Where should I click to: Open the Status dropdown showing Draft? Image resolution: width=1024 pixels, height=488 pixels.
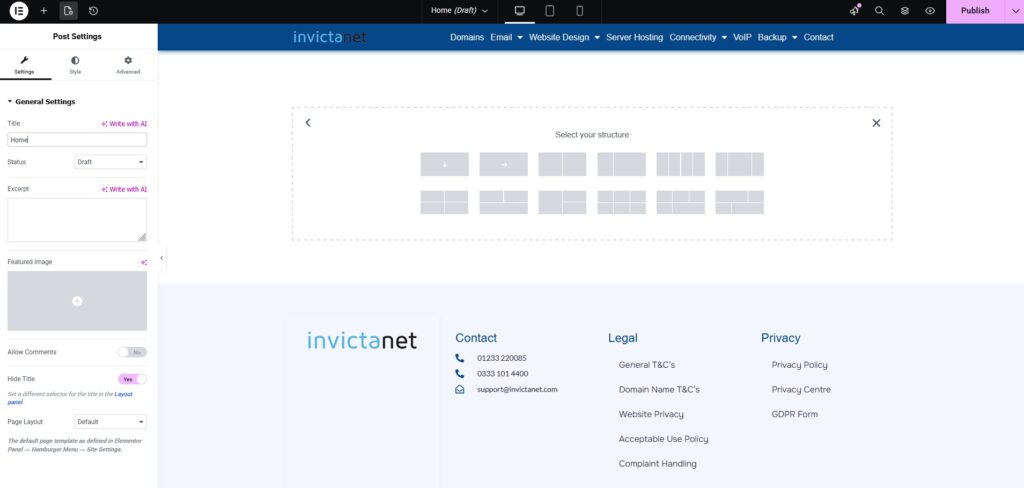click(110, 162)
